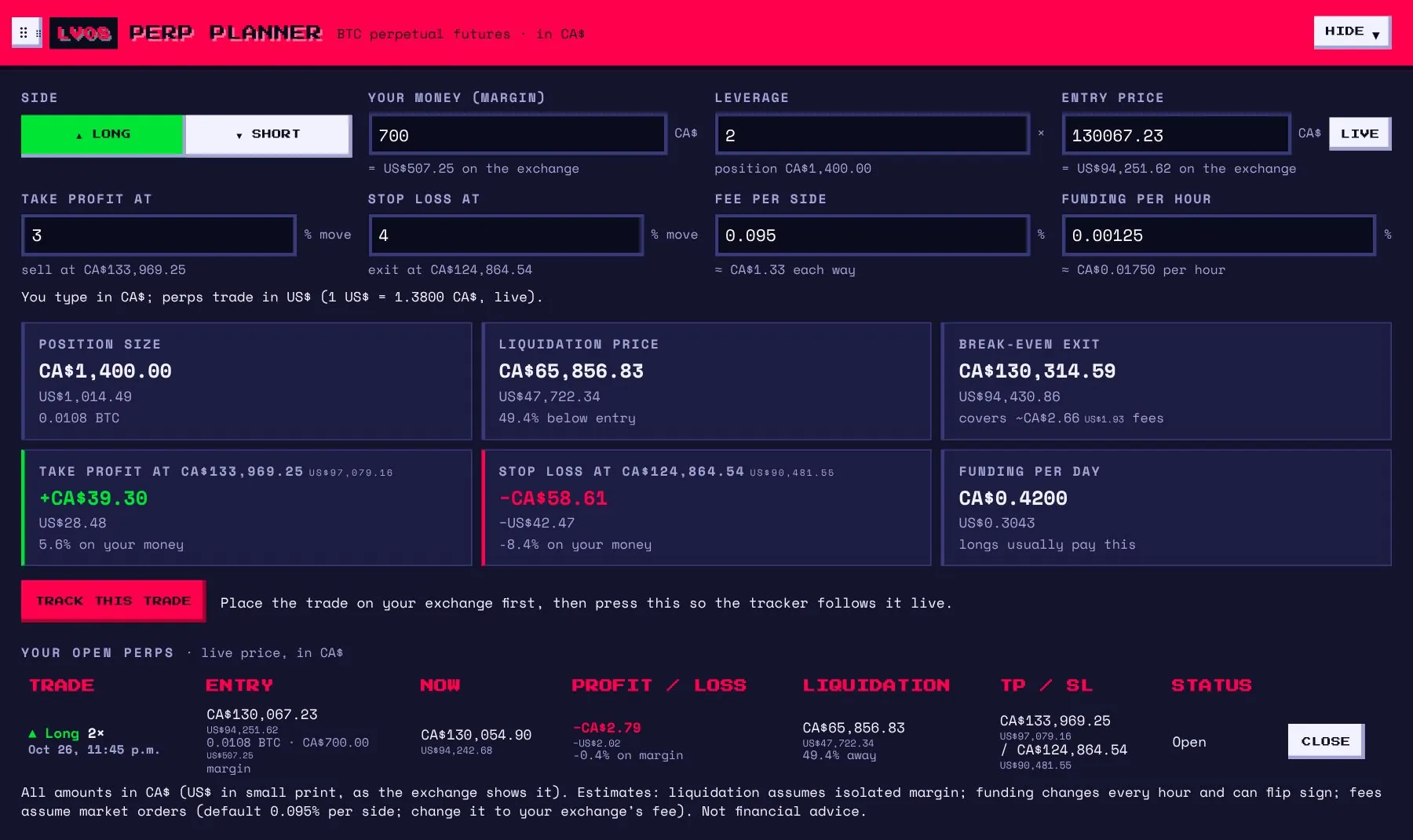Click the LVOS logo badge

[x=83, y=33]
